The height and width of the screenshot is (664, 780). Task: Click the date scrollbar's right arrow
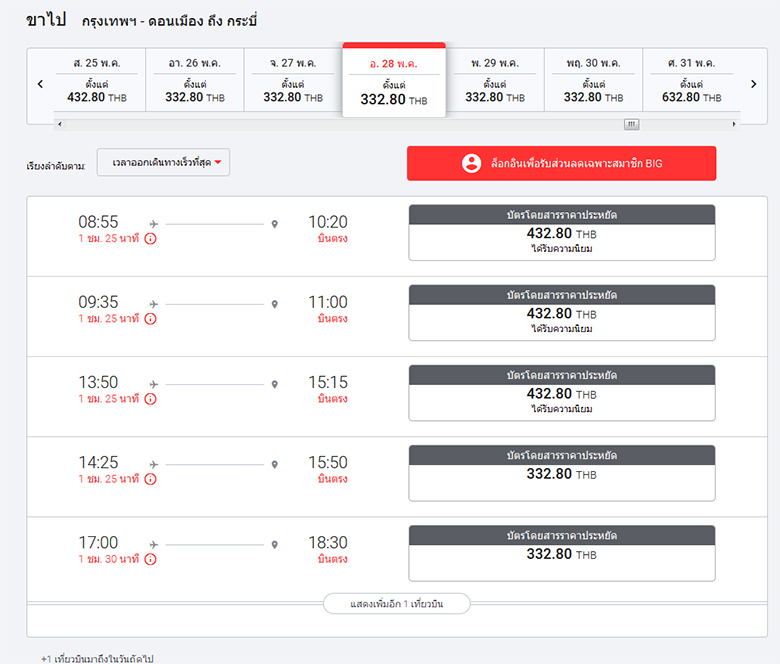tap(734, 124)
